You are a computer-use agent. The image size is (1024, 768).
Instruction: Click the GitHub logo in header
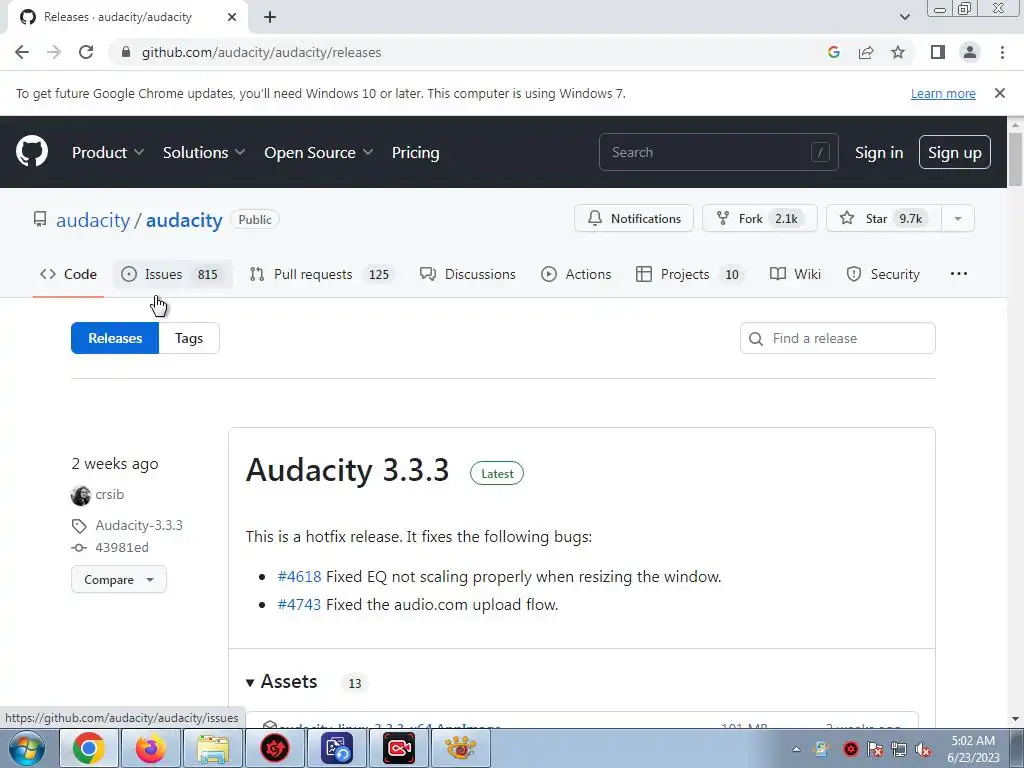pyautogui.click(x=32, y=152)
